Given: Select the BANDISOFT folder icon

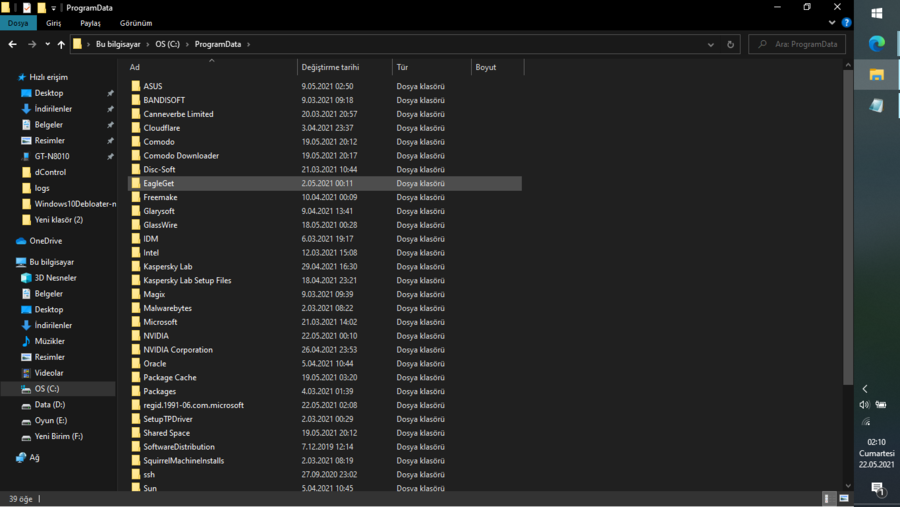Looking at the screenshot, I should tap(135, 100).
